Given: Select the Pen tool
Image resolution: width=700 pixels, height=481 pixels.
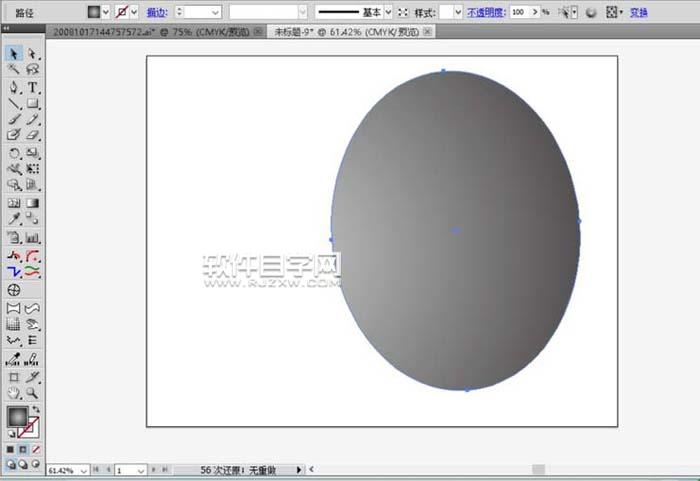Looking at the screenshot, I should click(x=14, y=87).
